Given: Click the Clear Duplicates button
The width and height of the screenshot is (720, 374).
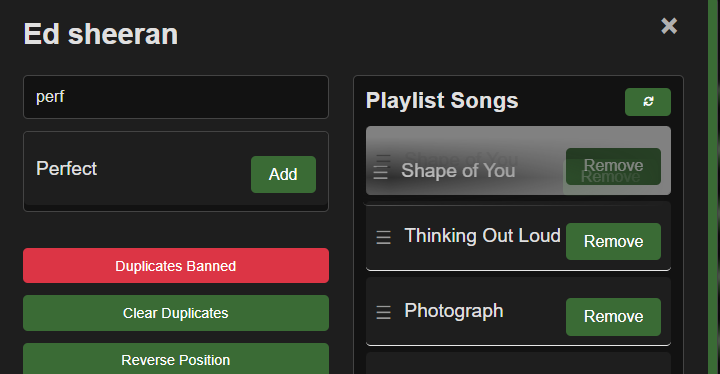Looking at the screenshot, I should (x=176, y=313).
